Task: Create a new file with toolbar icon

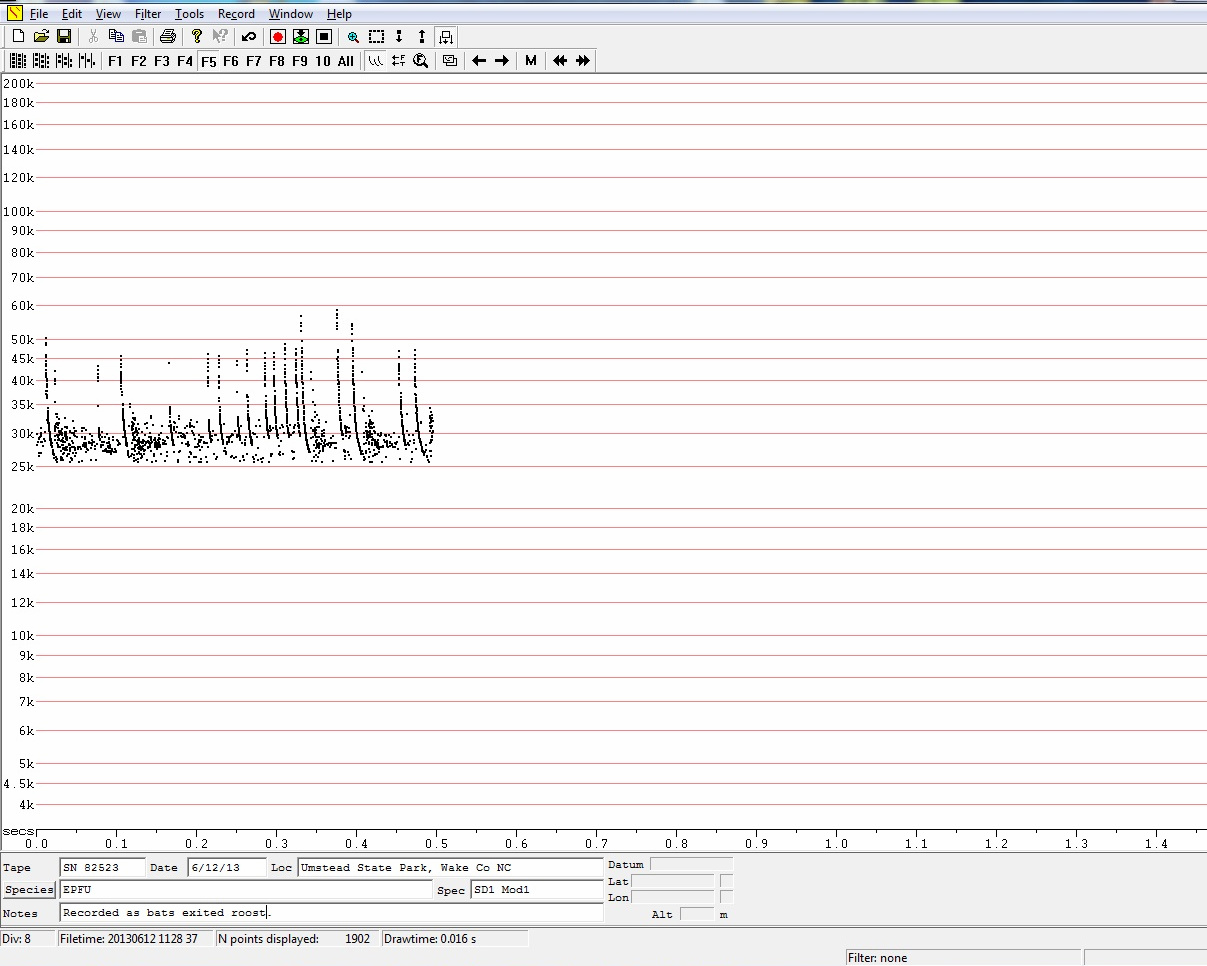Action: 18,36
